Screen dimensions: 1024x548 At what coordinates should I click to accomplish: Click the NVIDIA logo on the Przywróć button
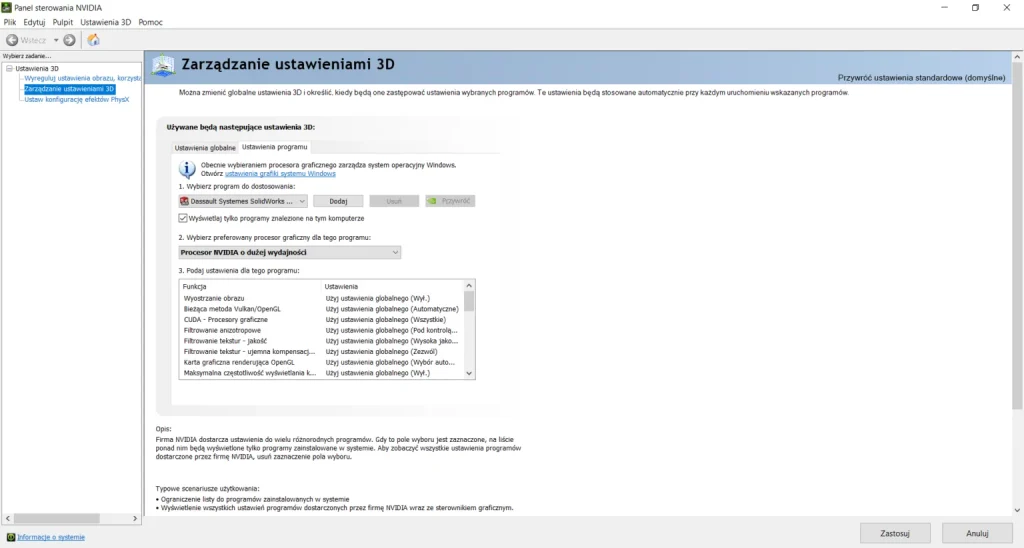click(432, 201)
